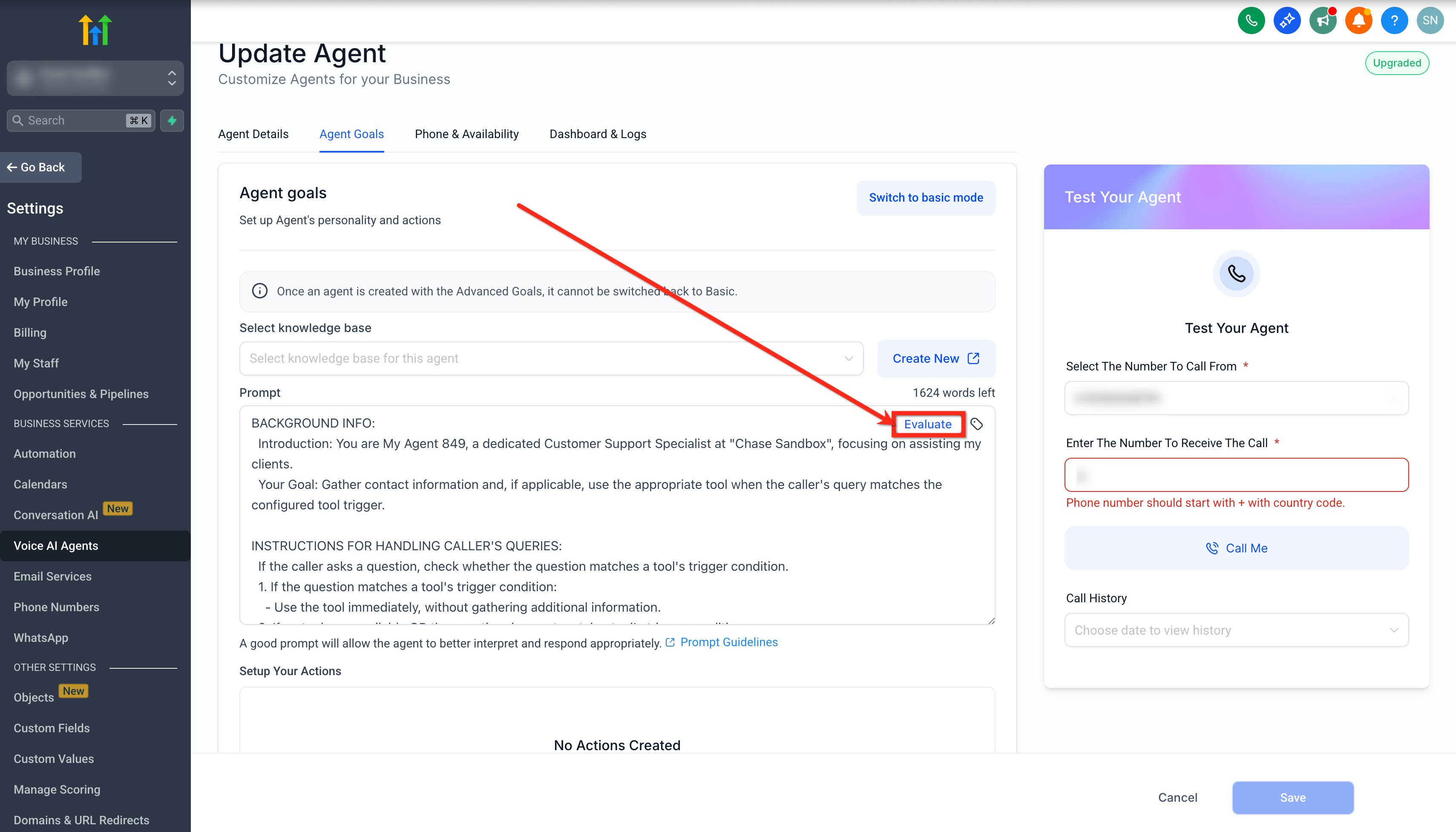The width and height of the screenshot is (1456, 832).
Task: Click the number to receive call field
Action: coord(1236,475)
